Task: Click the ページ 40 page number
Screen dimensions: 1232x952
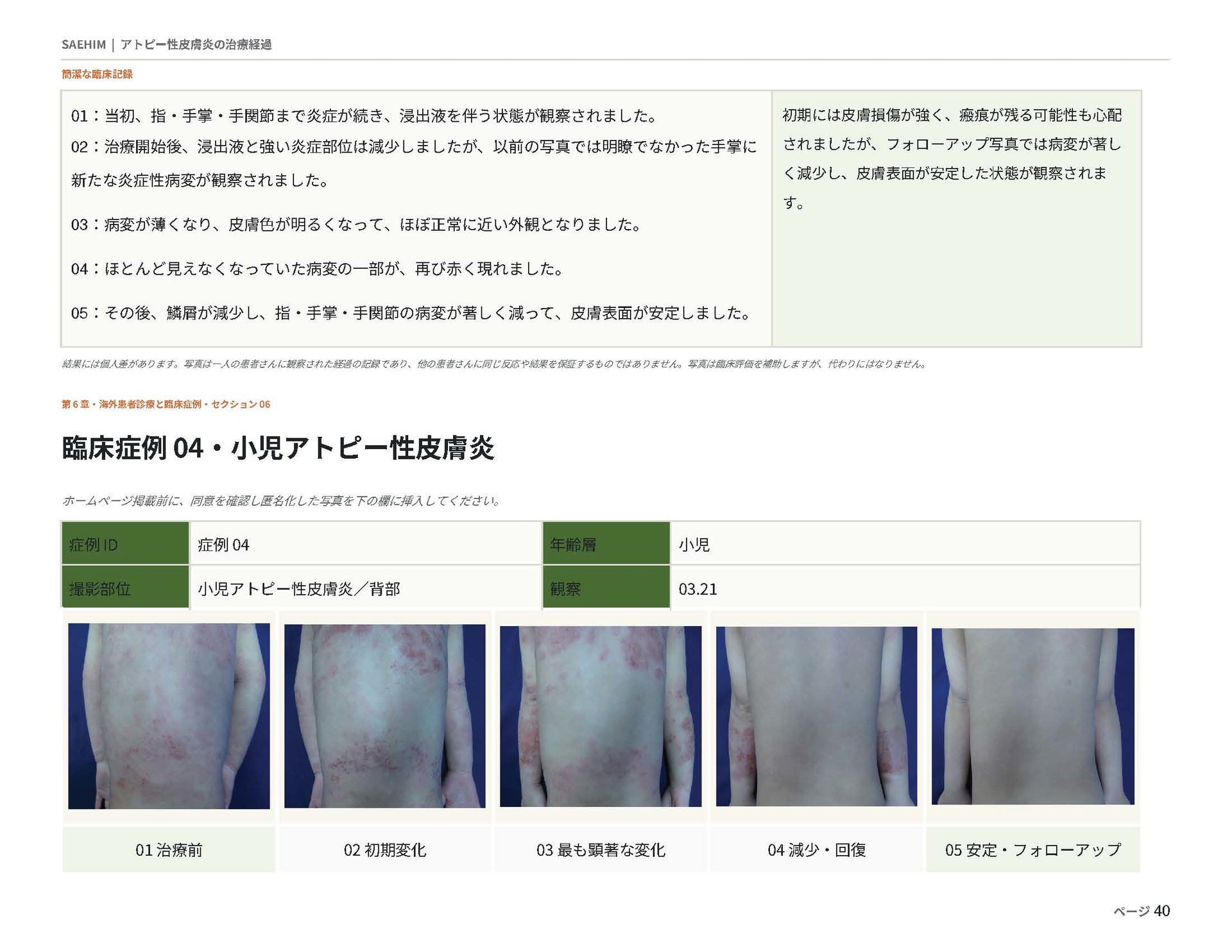Action: [x=1142, y=911]
